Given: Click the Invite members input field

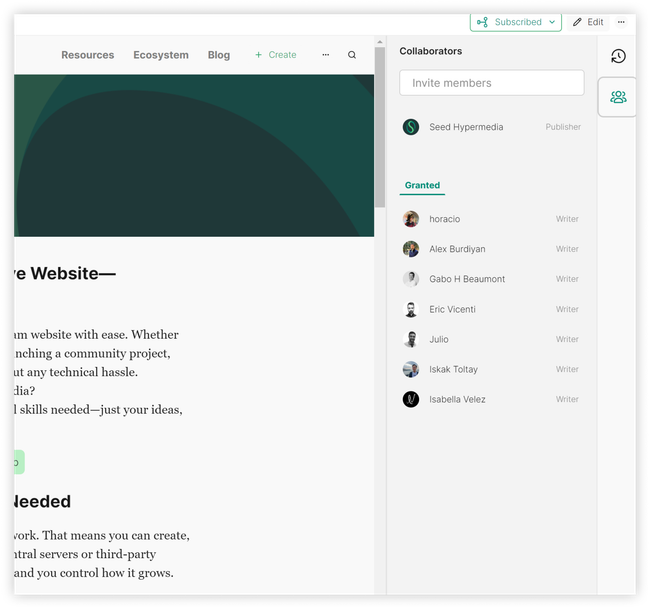Looking at the screenshot, I should pos(491,83).
